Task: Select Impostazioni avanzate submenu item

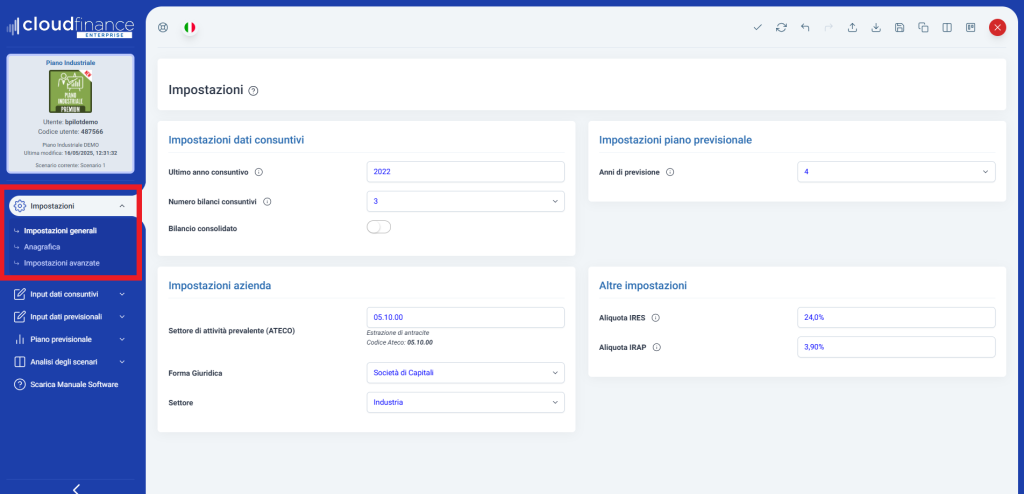Action: pos(61,263)
